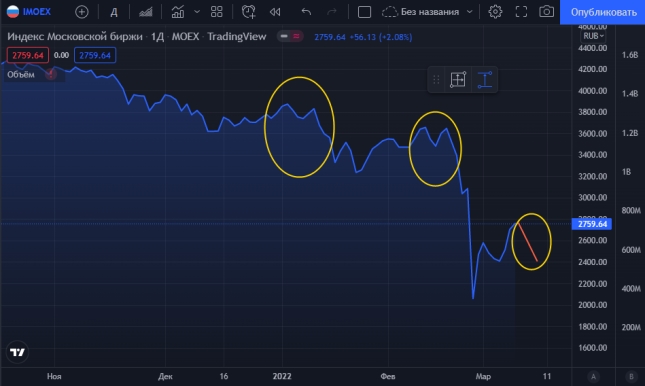
Task: Select the red trend line drawing
Action: [x=528, y=242]
